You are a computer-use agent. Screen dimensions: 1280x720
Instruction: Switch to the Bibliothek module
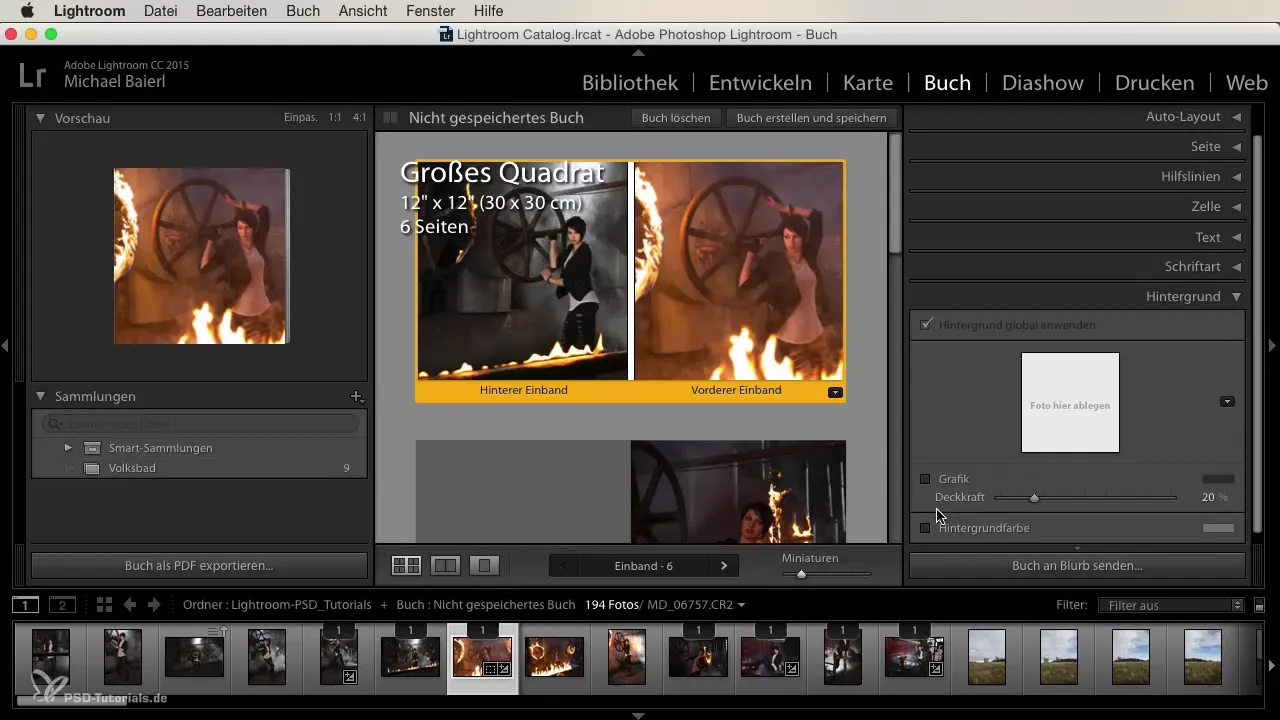[x=630, y=83]
